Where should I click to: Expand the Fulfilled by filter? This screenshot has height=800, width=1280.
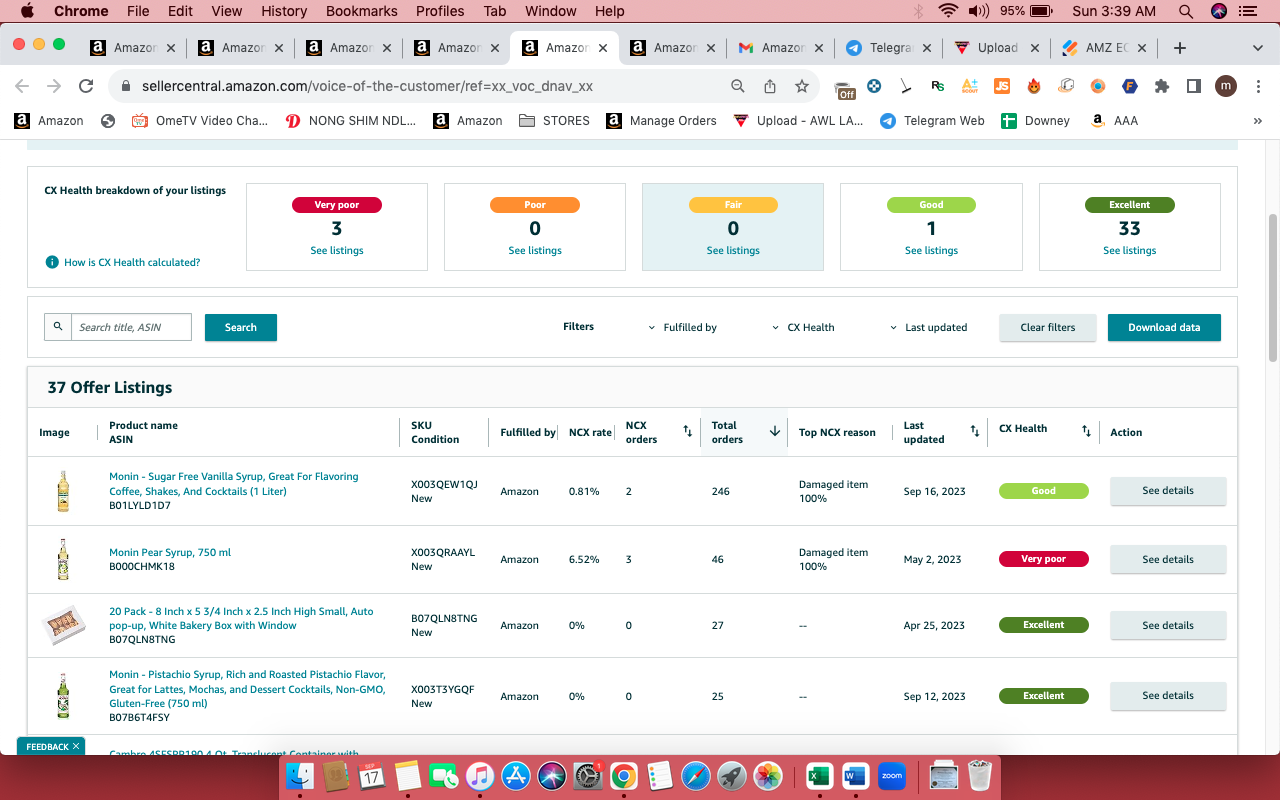(x=683, y=327)
